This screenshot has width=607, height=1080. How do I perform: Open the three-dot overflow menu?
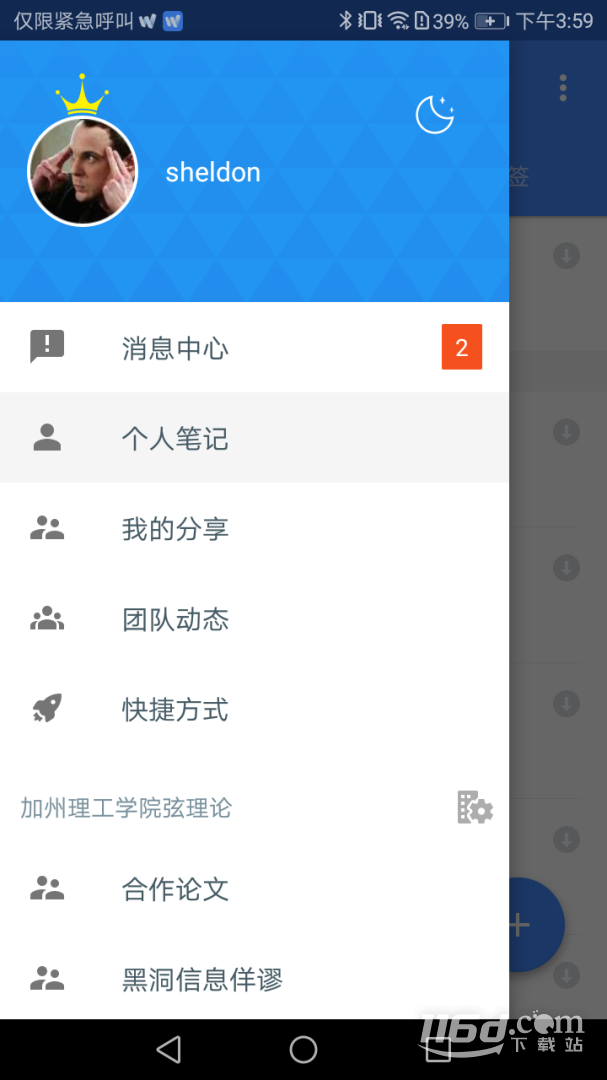[x=563, y=87]
